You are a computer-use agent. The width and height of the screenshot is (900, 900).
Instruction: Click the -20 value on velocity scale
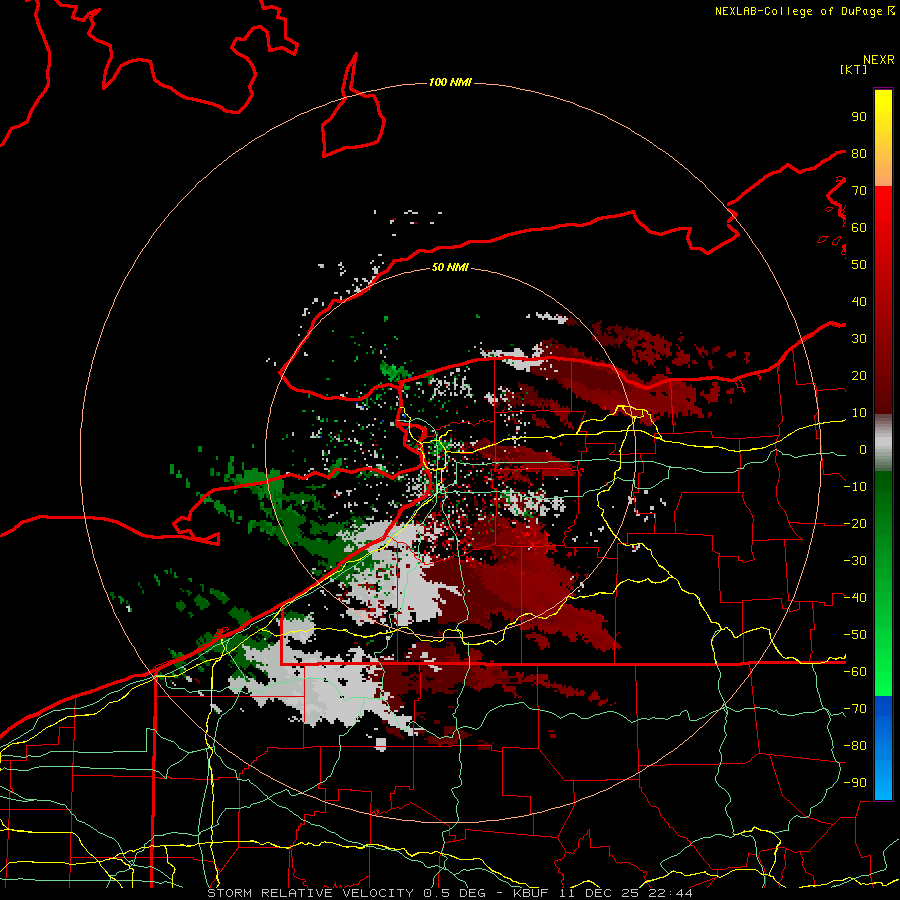tap(855, 524)
